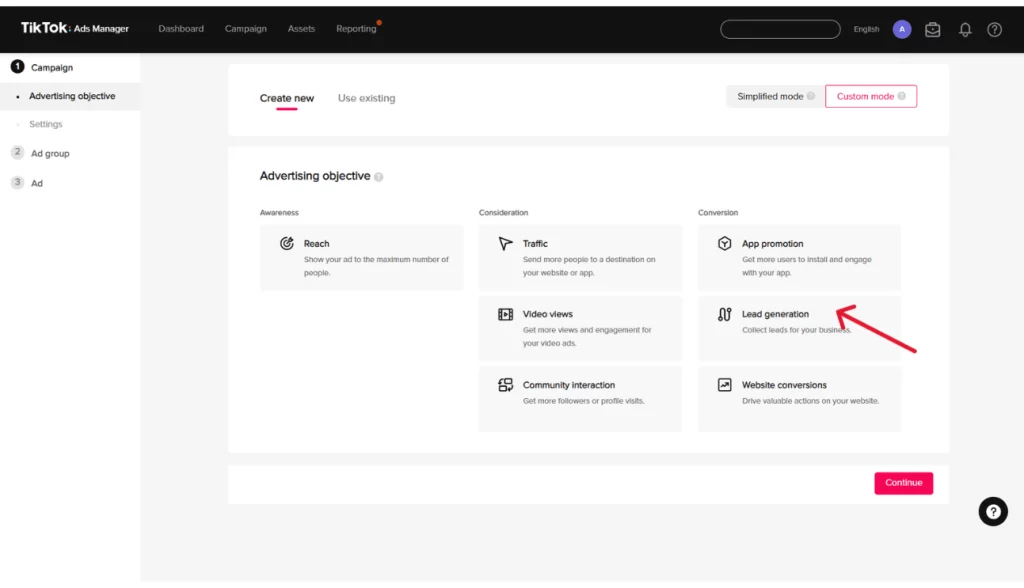Click "Collect leads for your business" text
The height and width of the screenshot is (588, 1024).
pyautogui.click(x=797, y=330)
